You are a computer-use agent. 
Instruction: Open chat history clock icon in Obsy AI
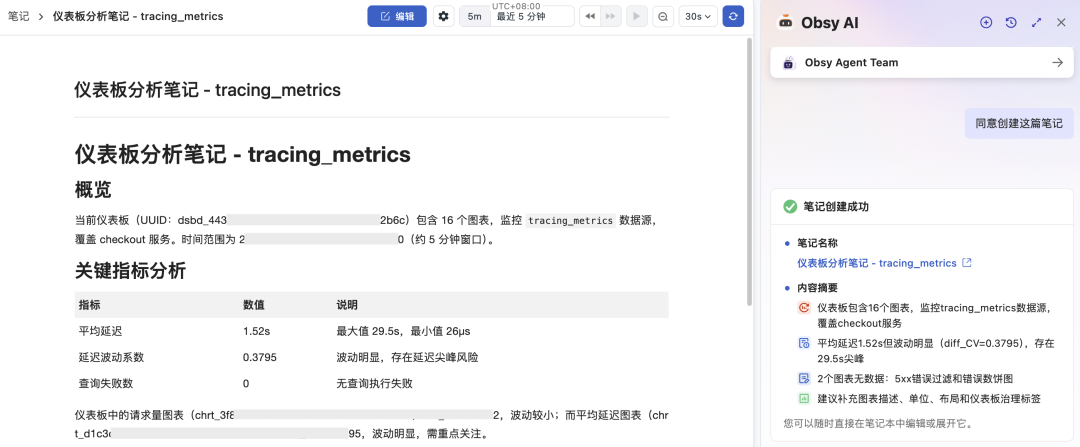pos(1011,23)
